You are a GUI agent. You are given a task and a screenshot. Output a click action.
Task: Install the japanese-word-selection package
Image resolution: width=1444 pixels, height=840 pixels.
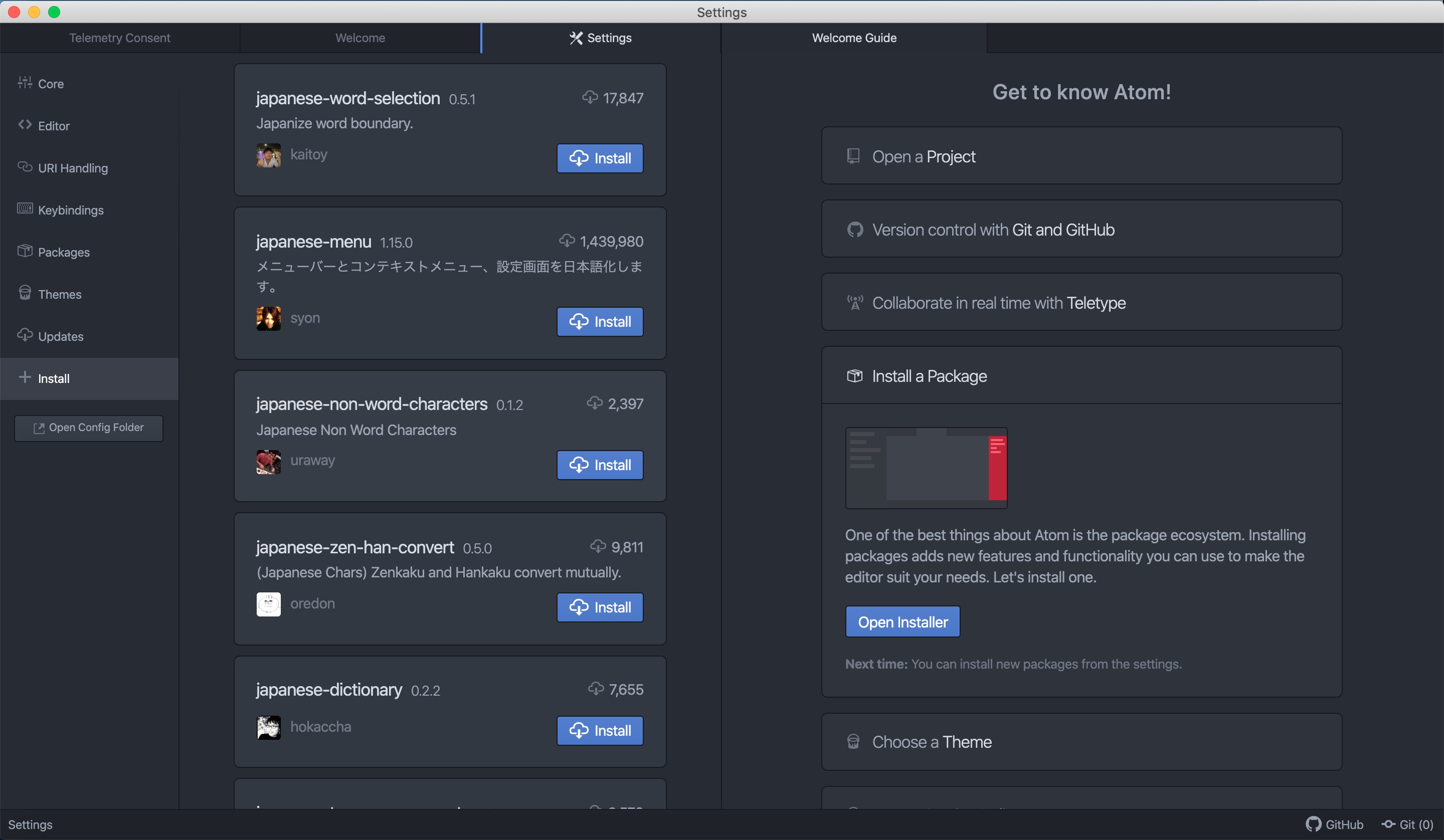[x=600, y=158]
